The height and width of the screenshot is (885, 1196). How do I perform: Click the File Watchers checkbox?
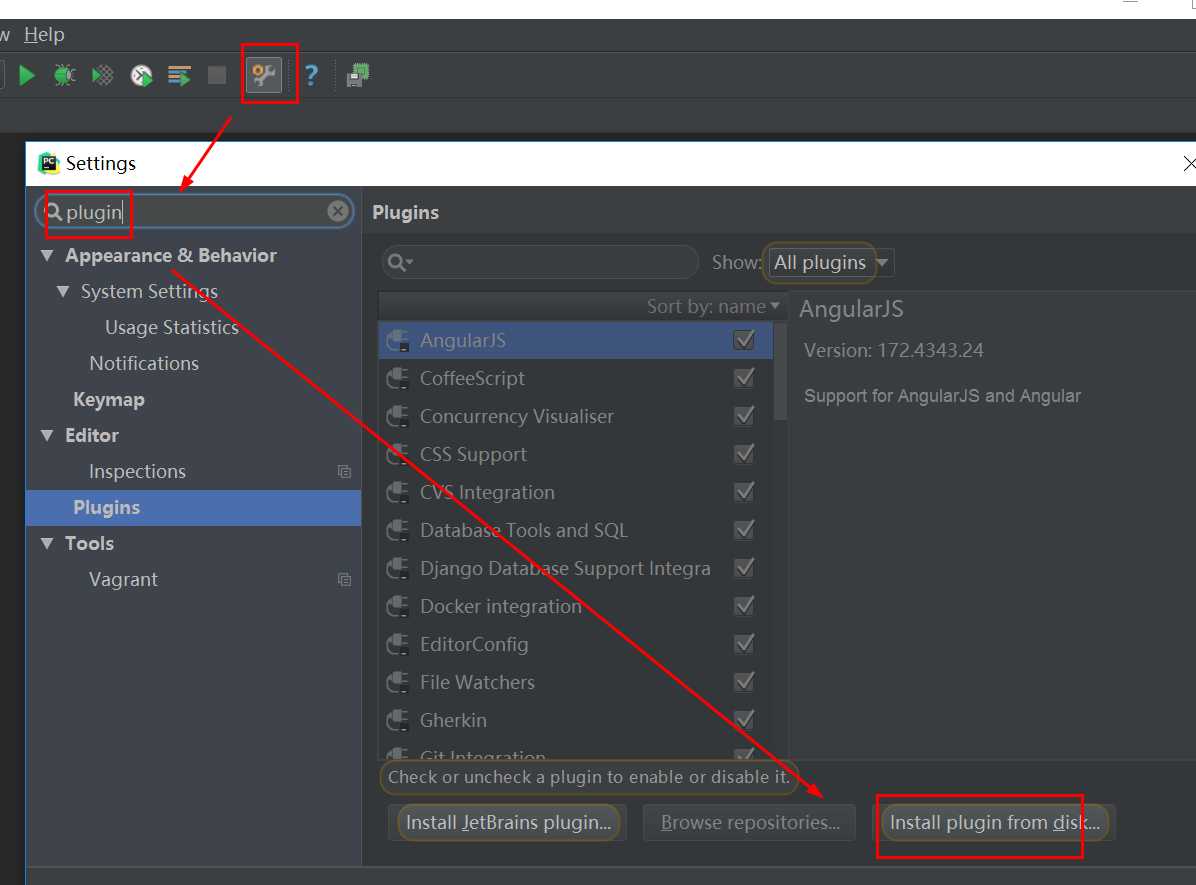[x=744, y=681]
